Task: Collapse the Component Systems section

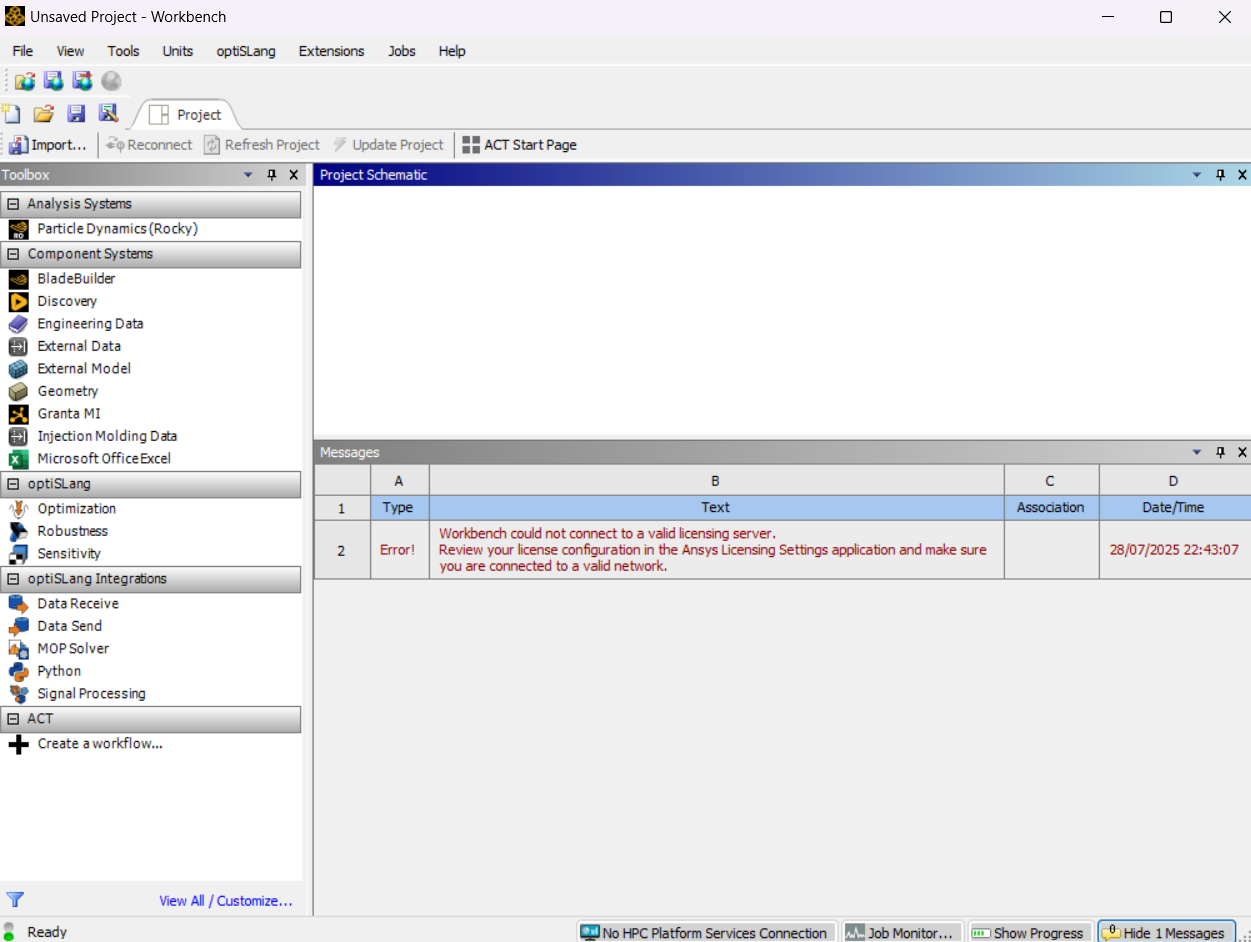Action: (13, 254)
